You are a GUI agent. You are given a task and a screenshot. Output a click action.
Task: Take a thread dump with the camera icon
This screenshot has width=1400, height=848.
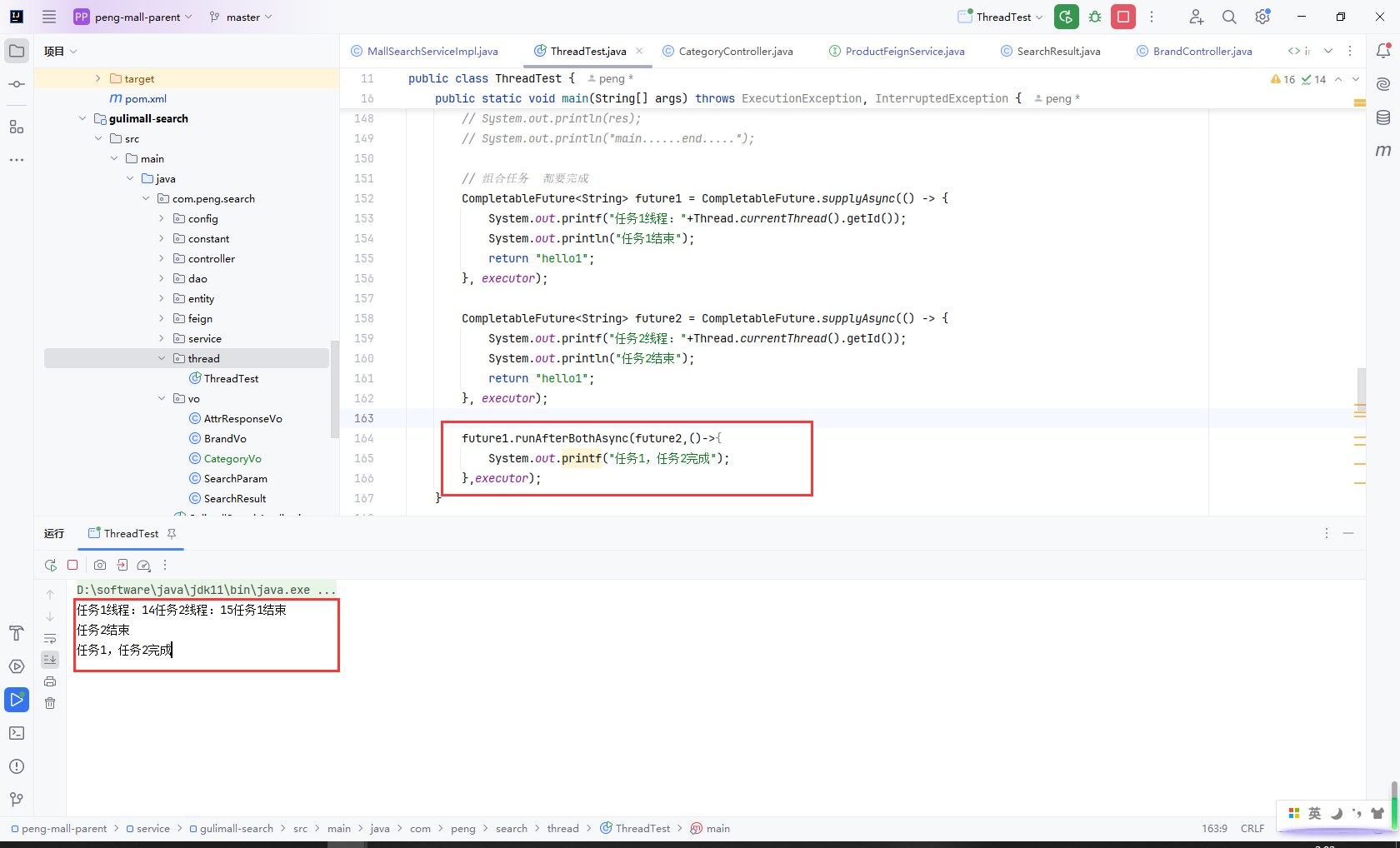point(100,565)
